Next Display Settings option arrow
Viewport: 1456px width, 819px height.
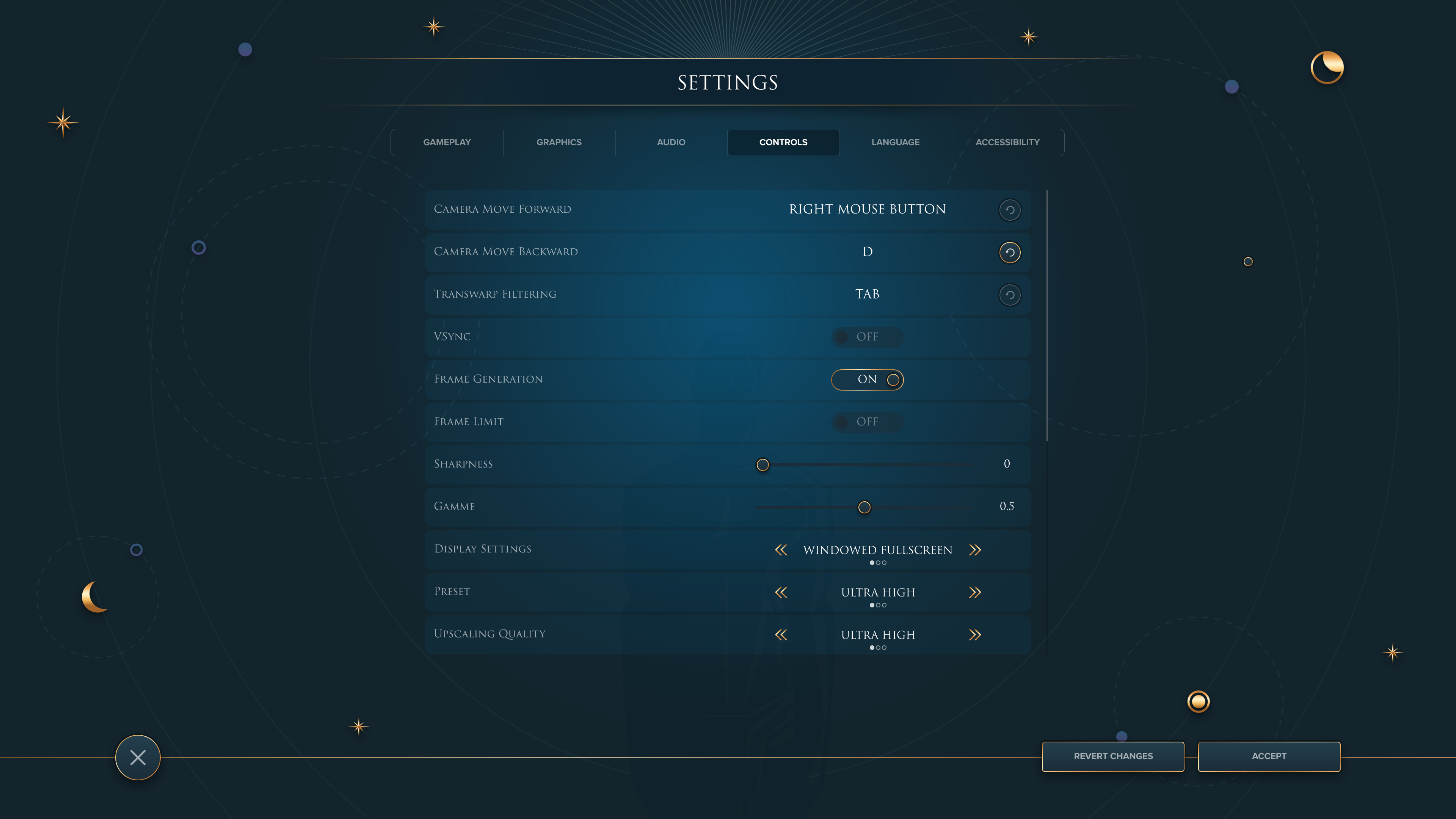[975, 549]
